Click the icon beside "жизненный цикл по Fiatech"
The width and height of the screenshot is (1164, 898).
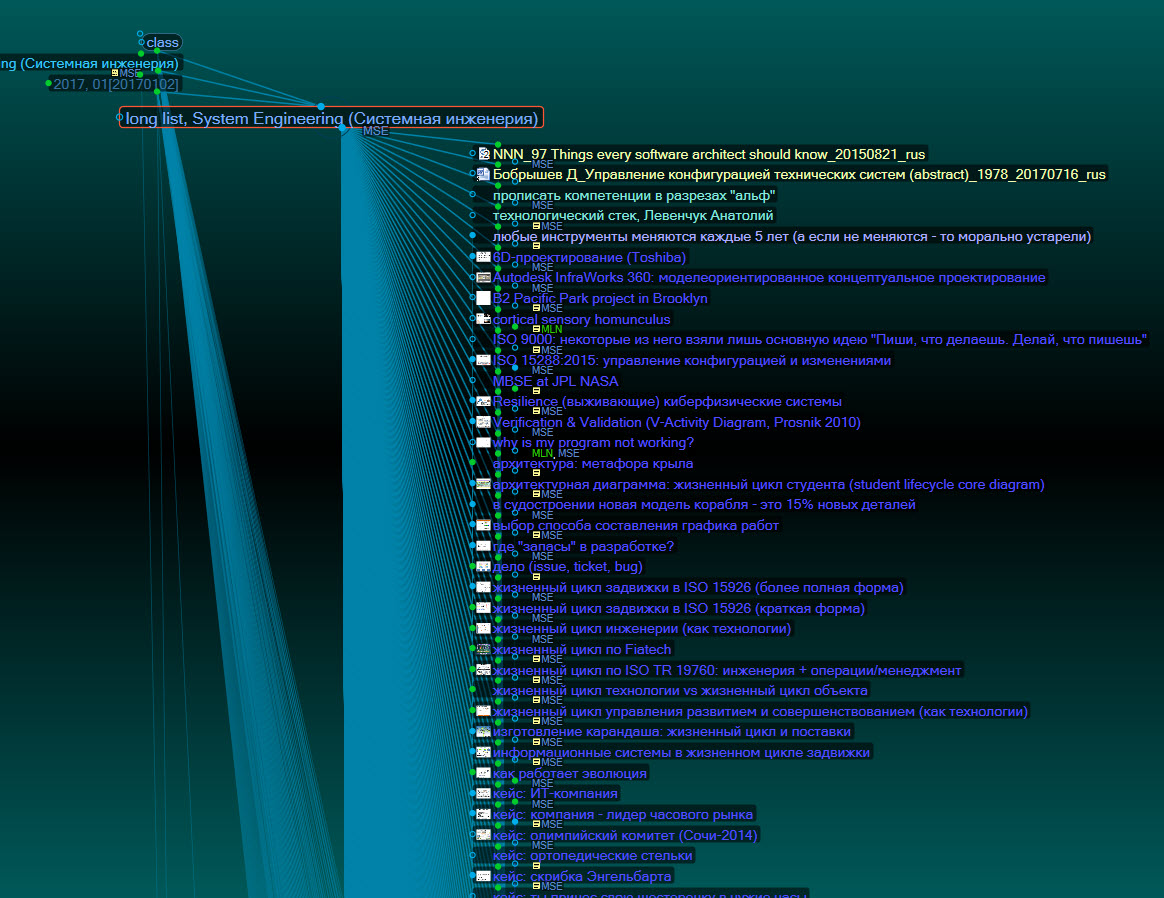(x=484, y=649)
